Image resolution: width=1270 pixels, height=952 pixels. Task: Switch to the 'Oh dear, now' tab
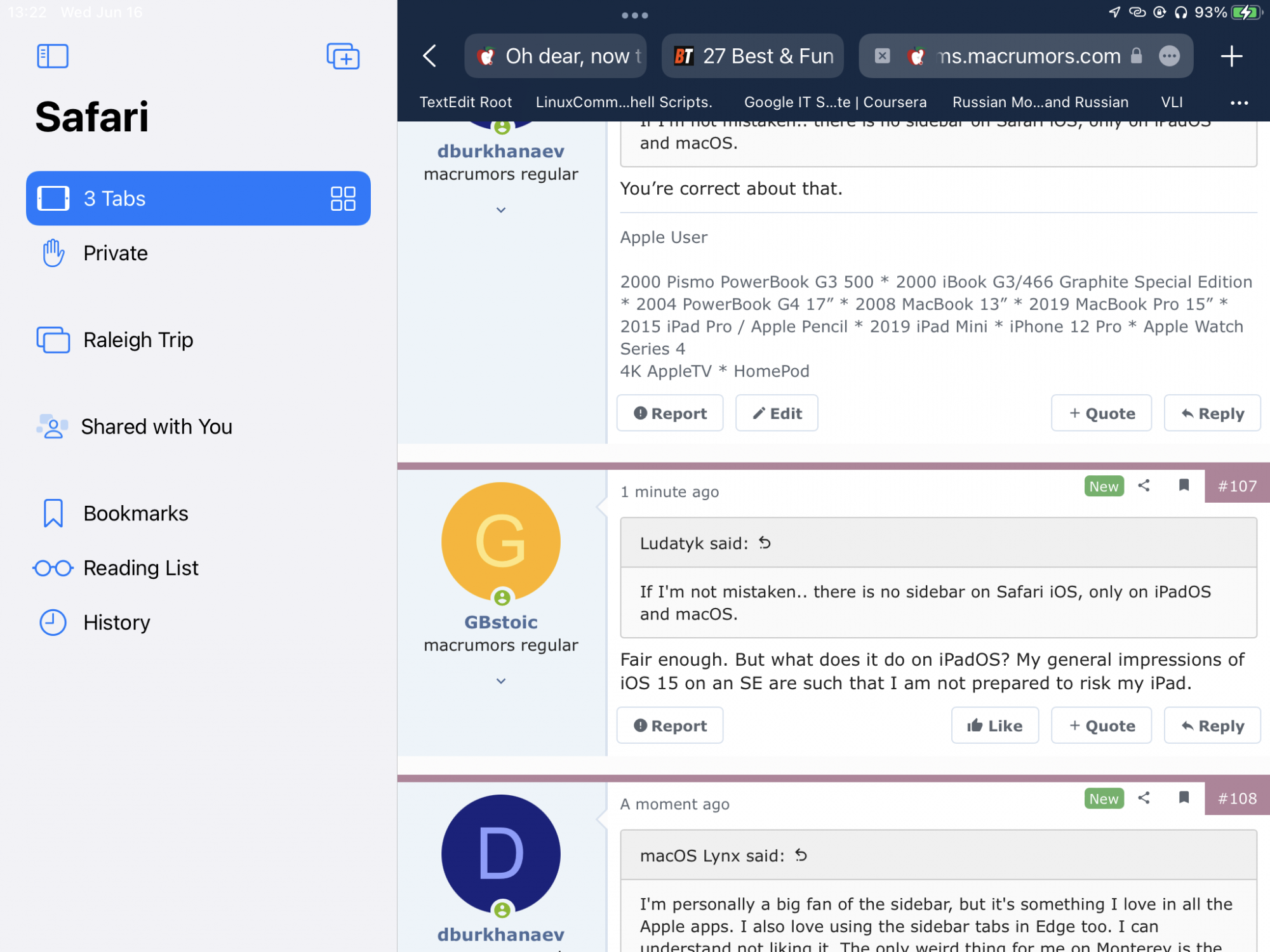556,56
